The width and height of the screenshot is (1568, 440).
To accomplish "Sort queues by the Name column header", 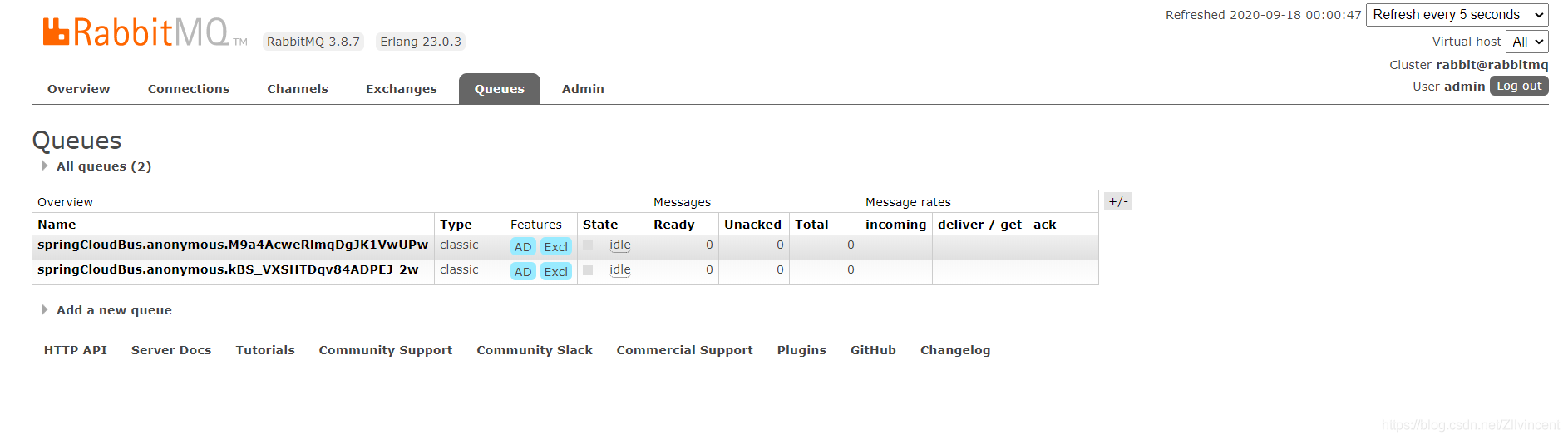I will [57, 225].
